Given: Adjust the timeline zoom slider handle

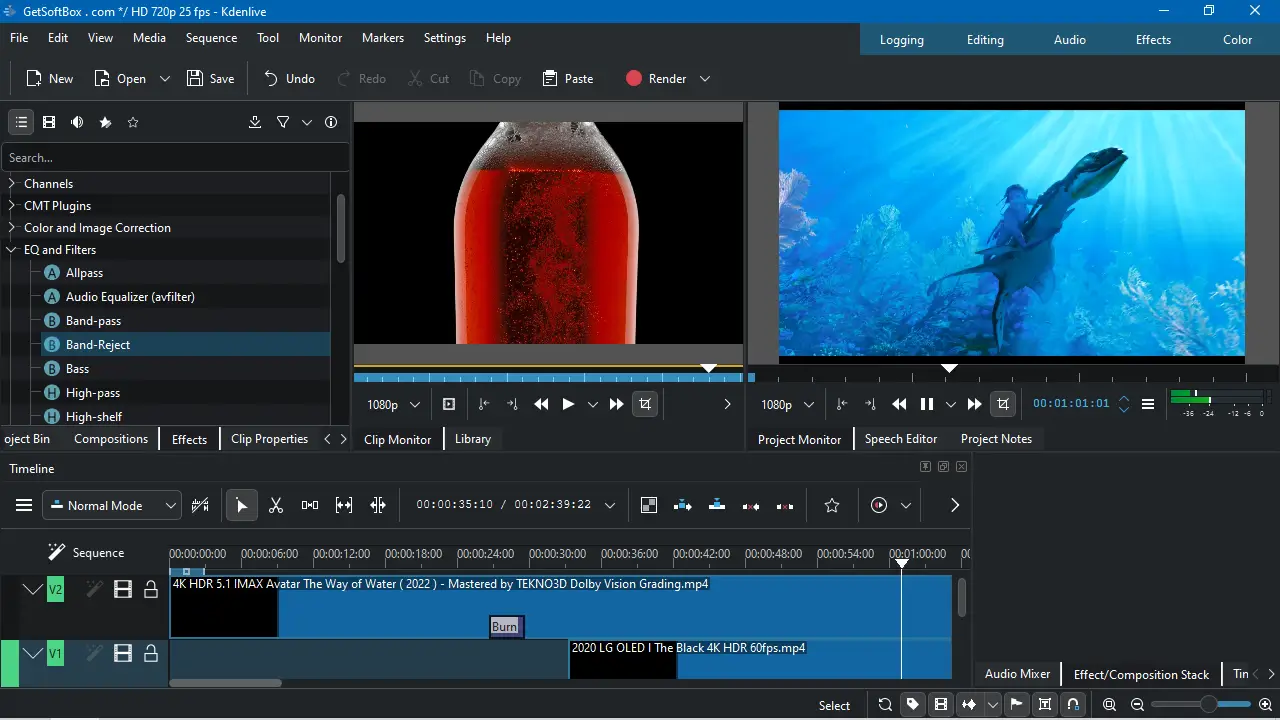Looking at the screenshot, I should coord(1208,704).
